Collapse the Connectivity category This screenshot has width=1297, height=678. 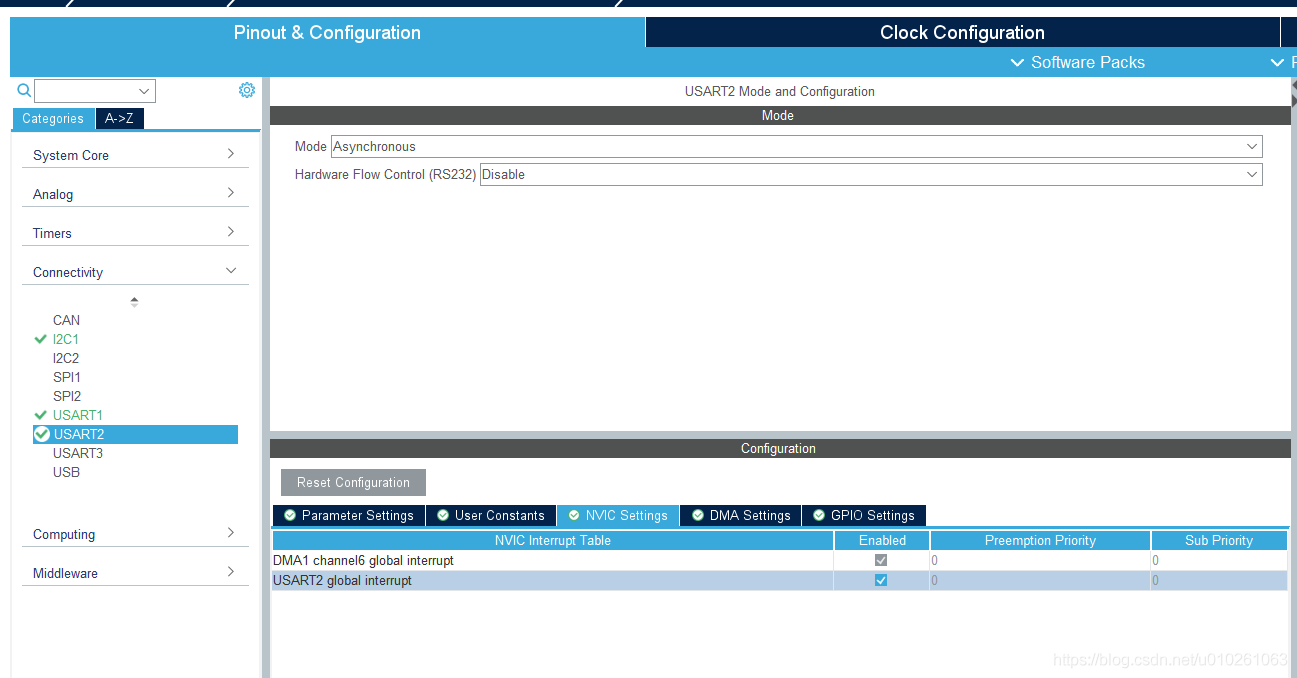(x=135, y=272)
